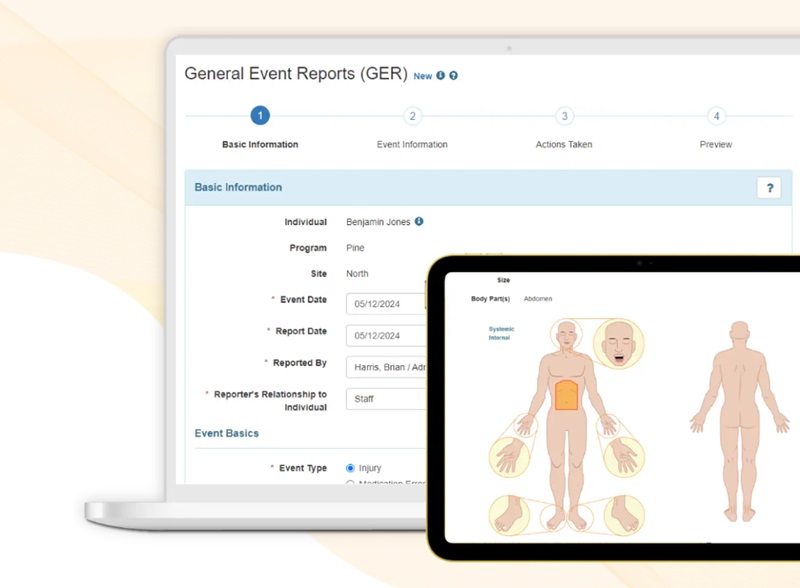Viewport: 800px width, 588px height.
Task: Click the back view body figure
Action: [x=739, y=420]
